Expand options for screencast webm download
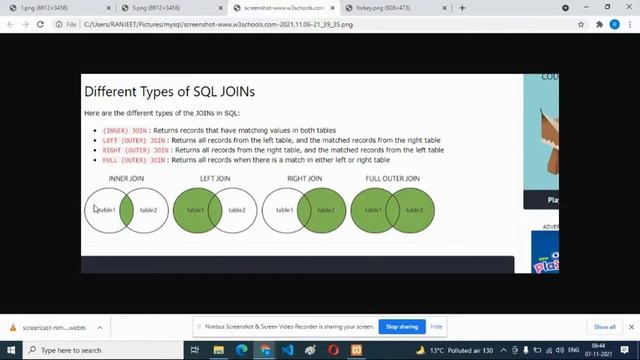 [100, 327]
